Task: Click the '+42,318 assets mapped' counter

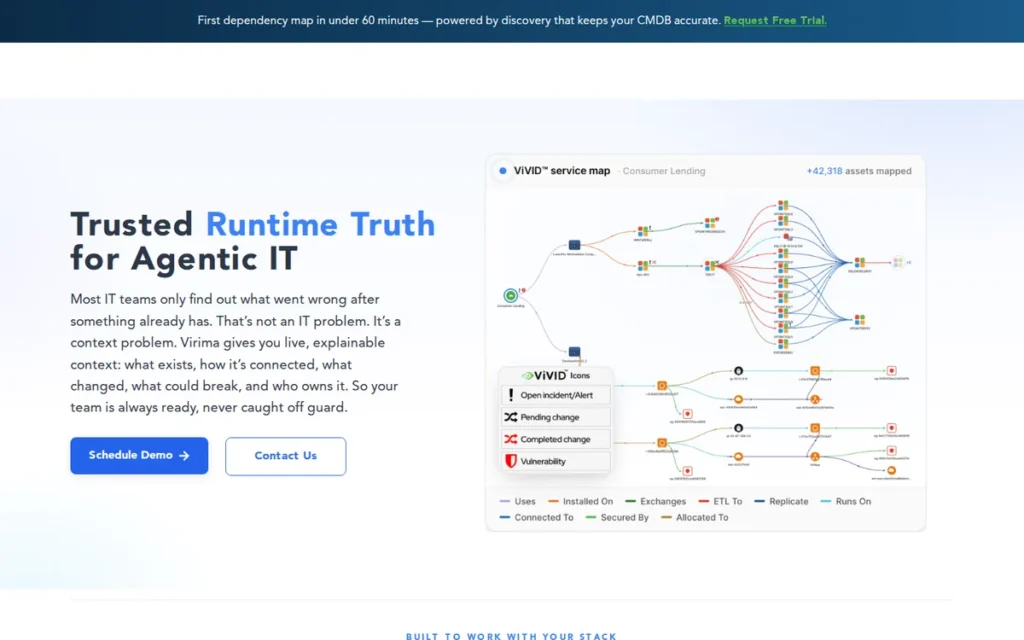Action: [859, 171]
